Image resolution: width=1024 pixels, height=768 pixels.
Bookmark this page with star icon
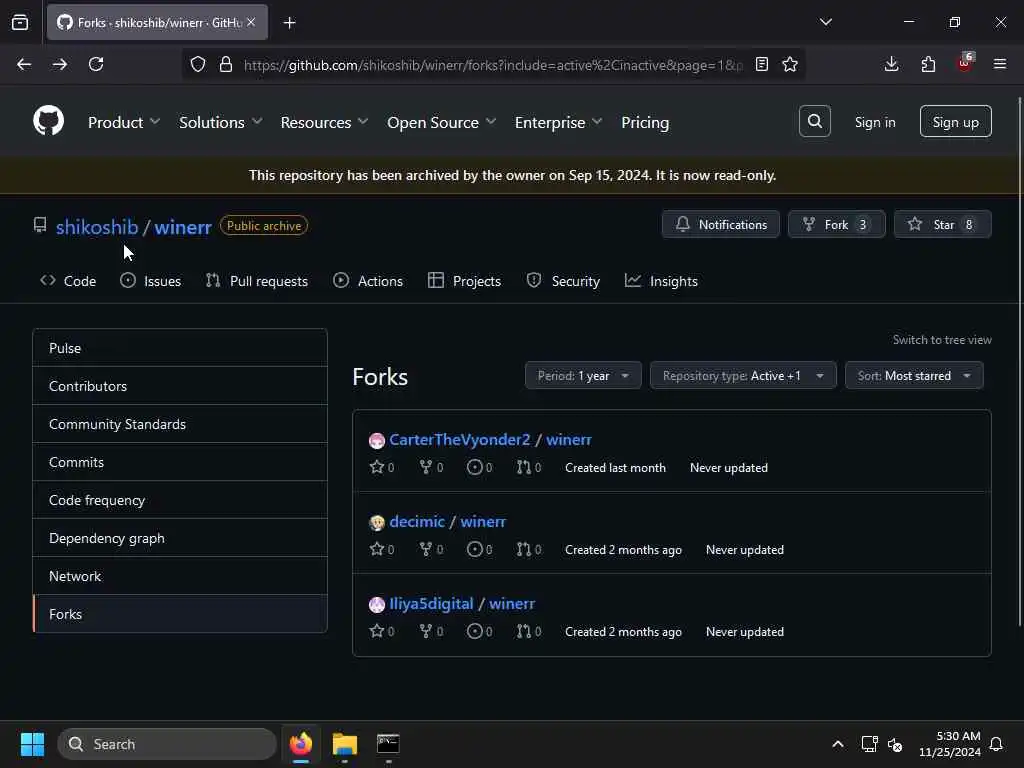[x=790, y=64]
